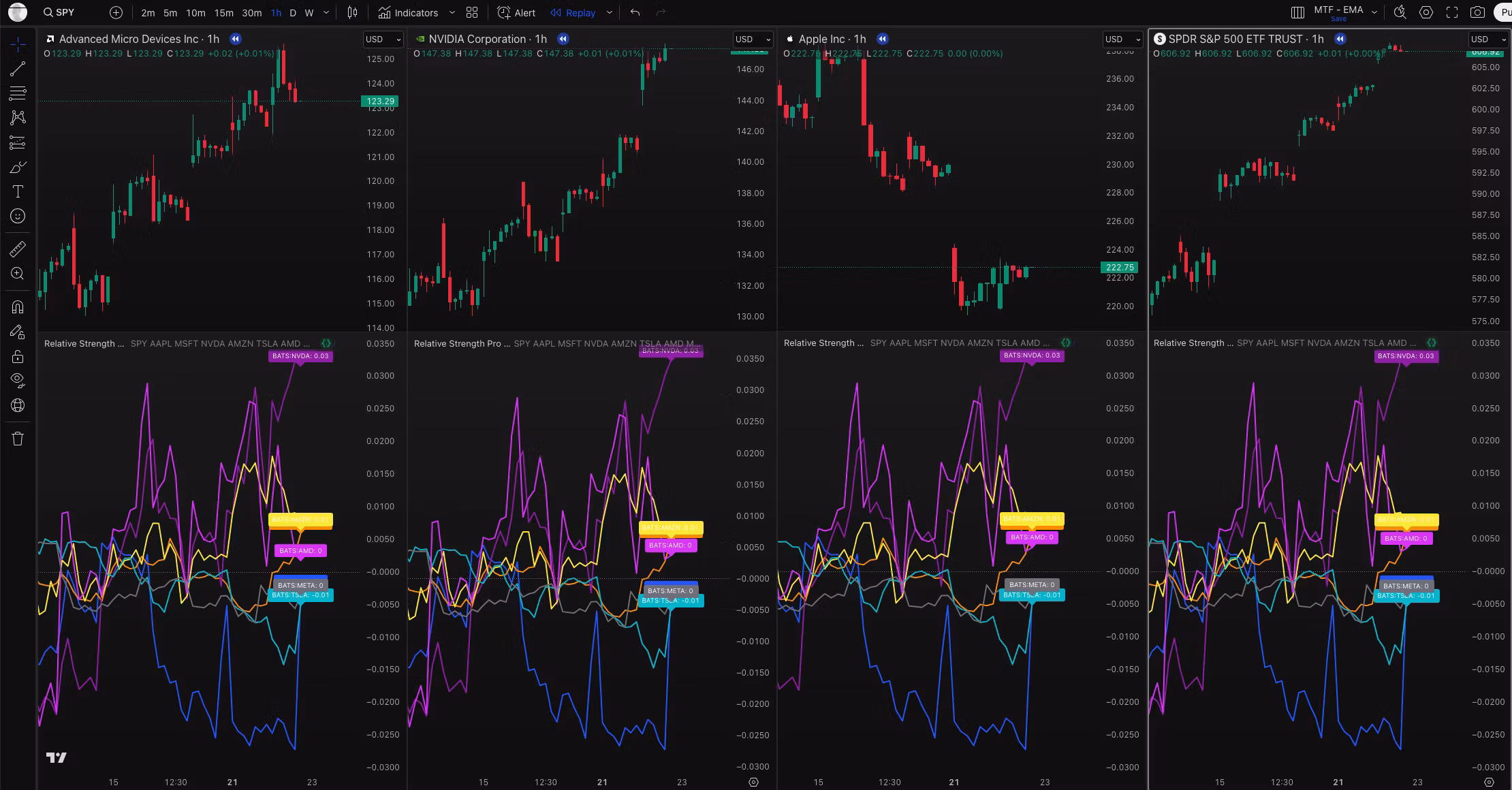Select the Trend Line tool
Screen dimensions: 1512x790
tap(18, 68)
